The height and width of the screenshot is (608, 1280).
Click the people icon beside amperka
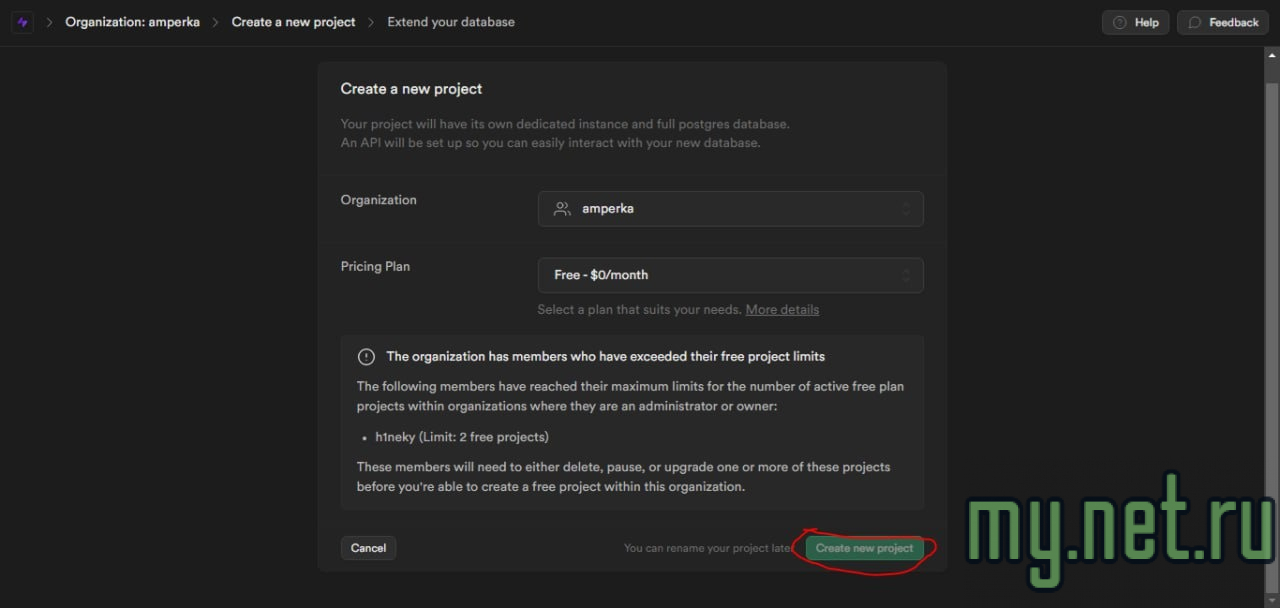click(562, 209)
